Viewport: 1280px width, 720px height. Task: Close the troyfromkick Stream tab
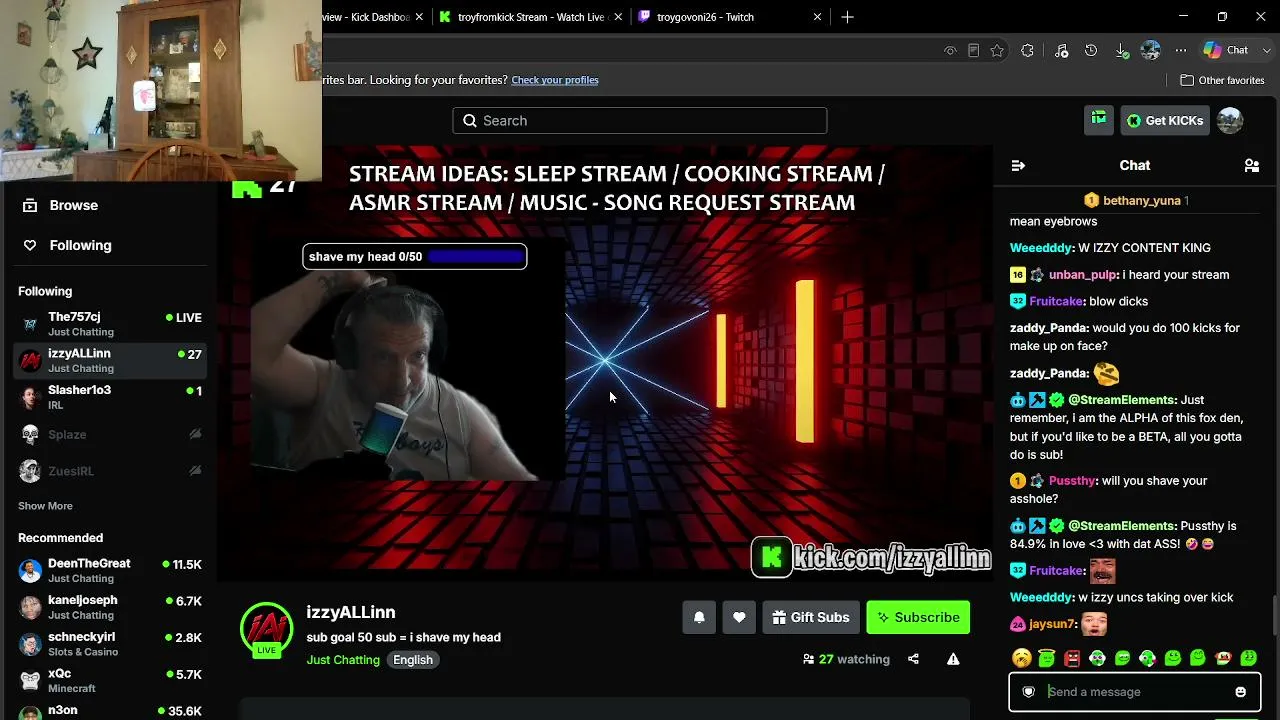pyautogui.click(x=619, y=17)
